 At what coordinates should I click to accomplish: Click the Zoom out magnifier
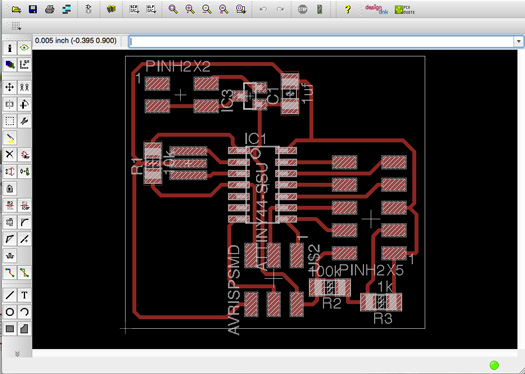207,9
